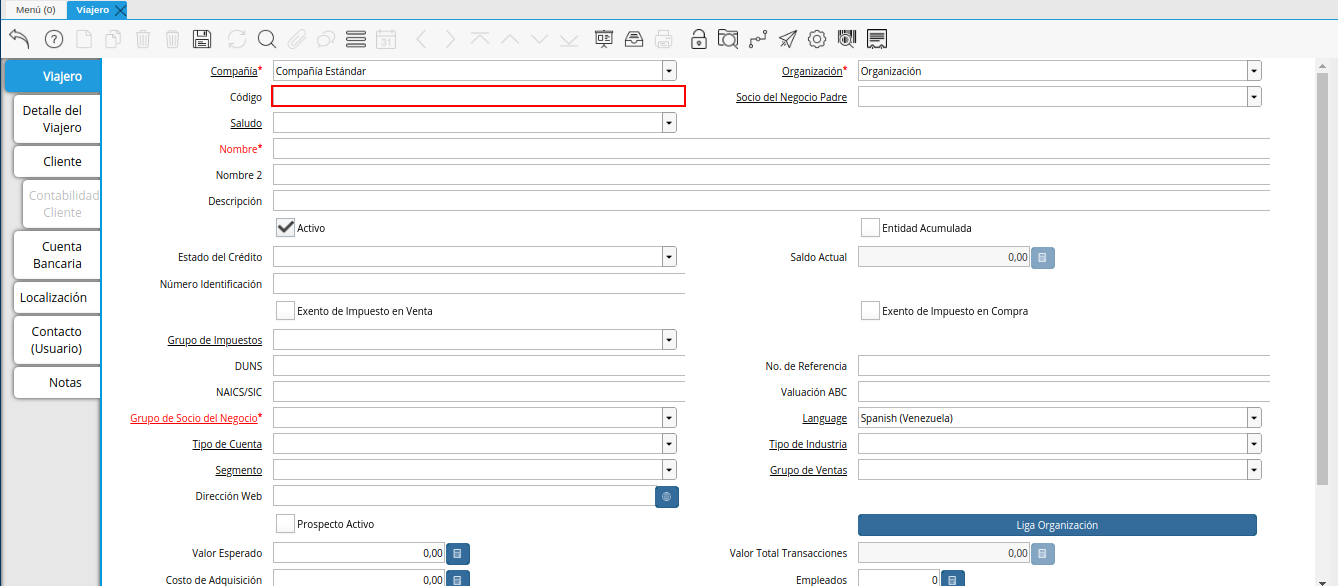
Task: Open the Language dropdown list
Action: 1253,418
